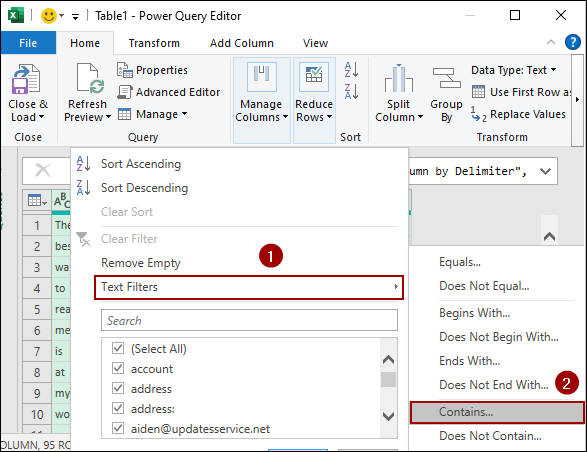Viewport: 587px width, 452px height.
Task: Click the Group By icon
Action: click(x=446, y=78)
